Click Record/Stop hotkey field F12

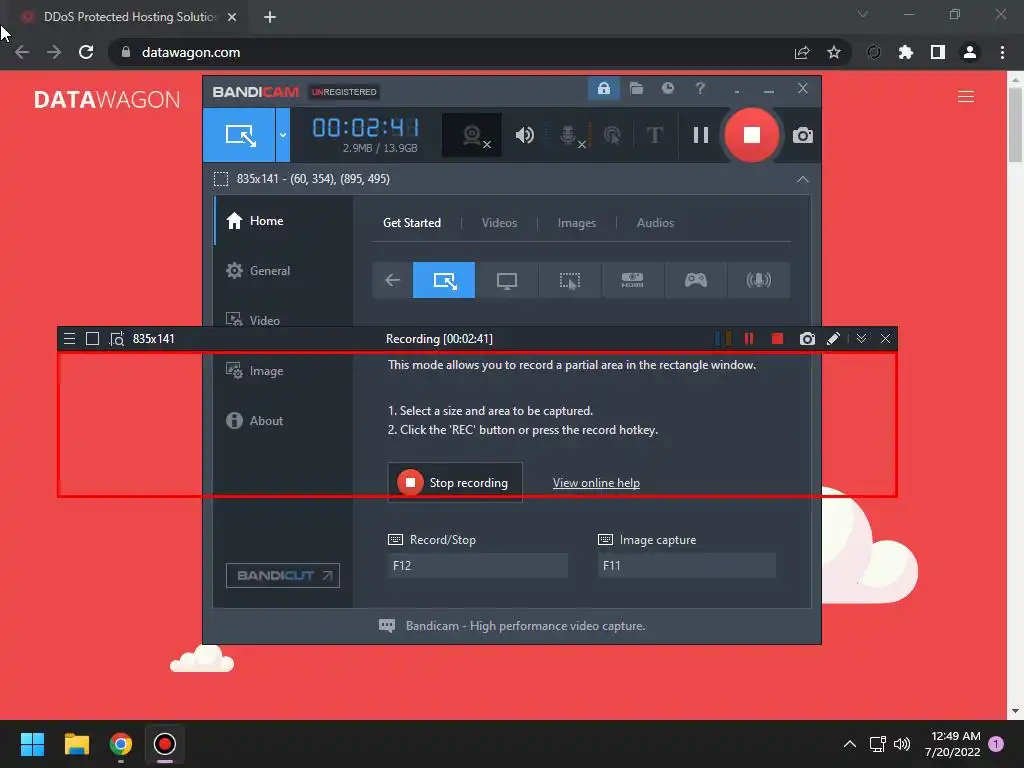pyautogui.click(x=477, y=566)
